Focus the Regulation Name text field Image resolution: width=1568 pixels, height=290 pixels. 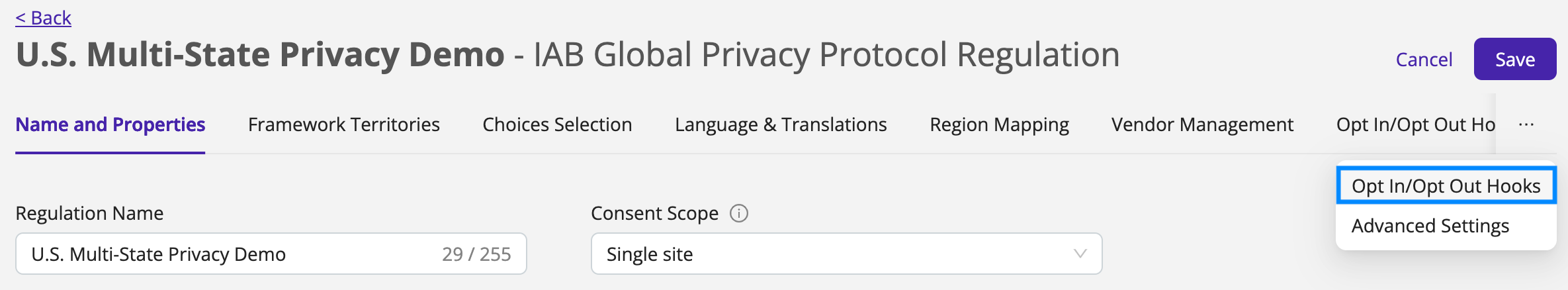(x=271, y=254)
